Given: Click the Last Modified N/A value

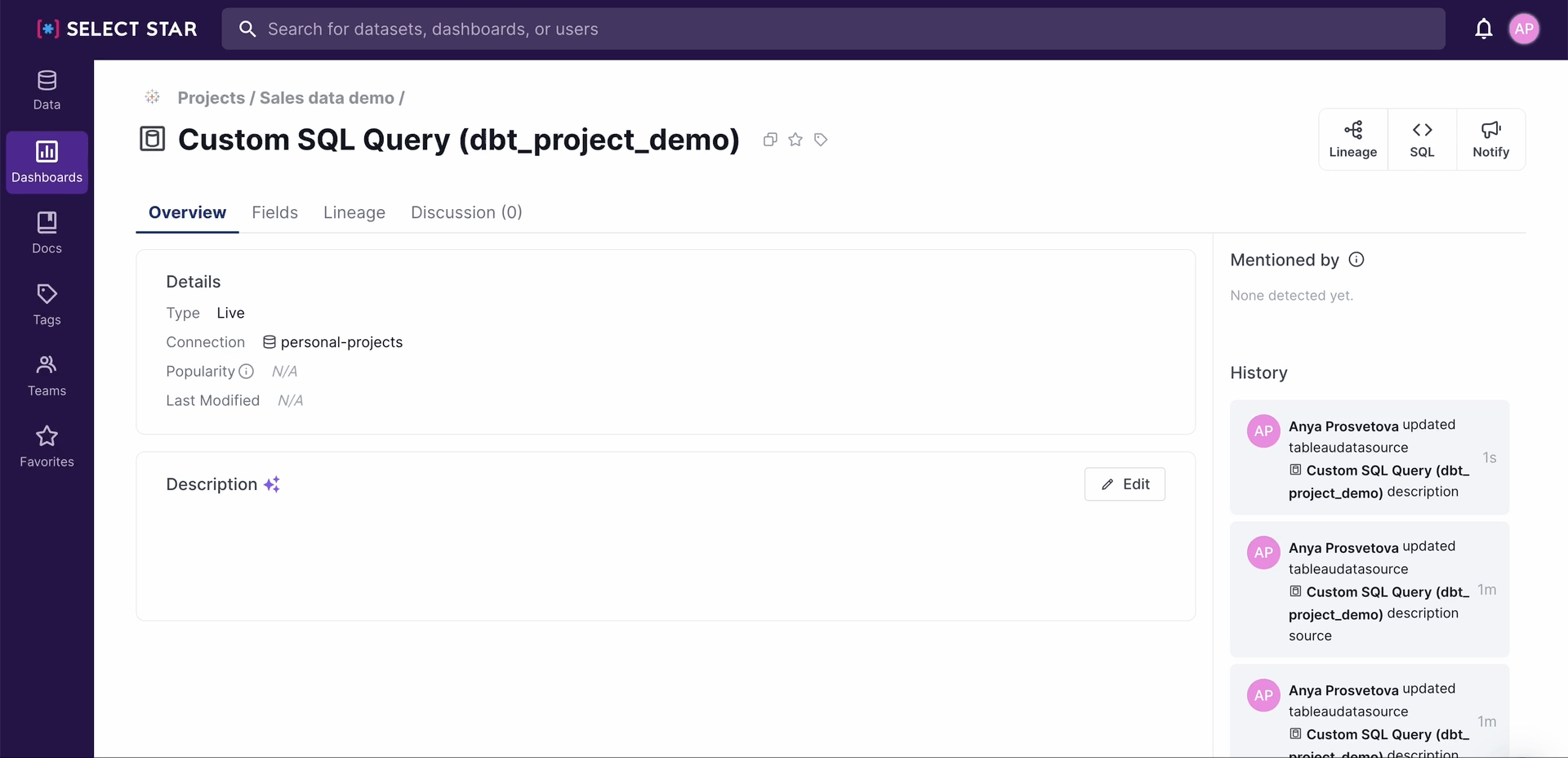Looking at the screenshot, I should [x=290, y=401].
